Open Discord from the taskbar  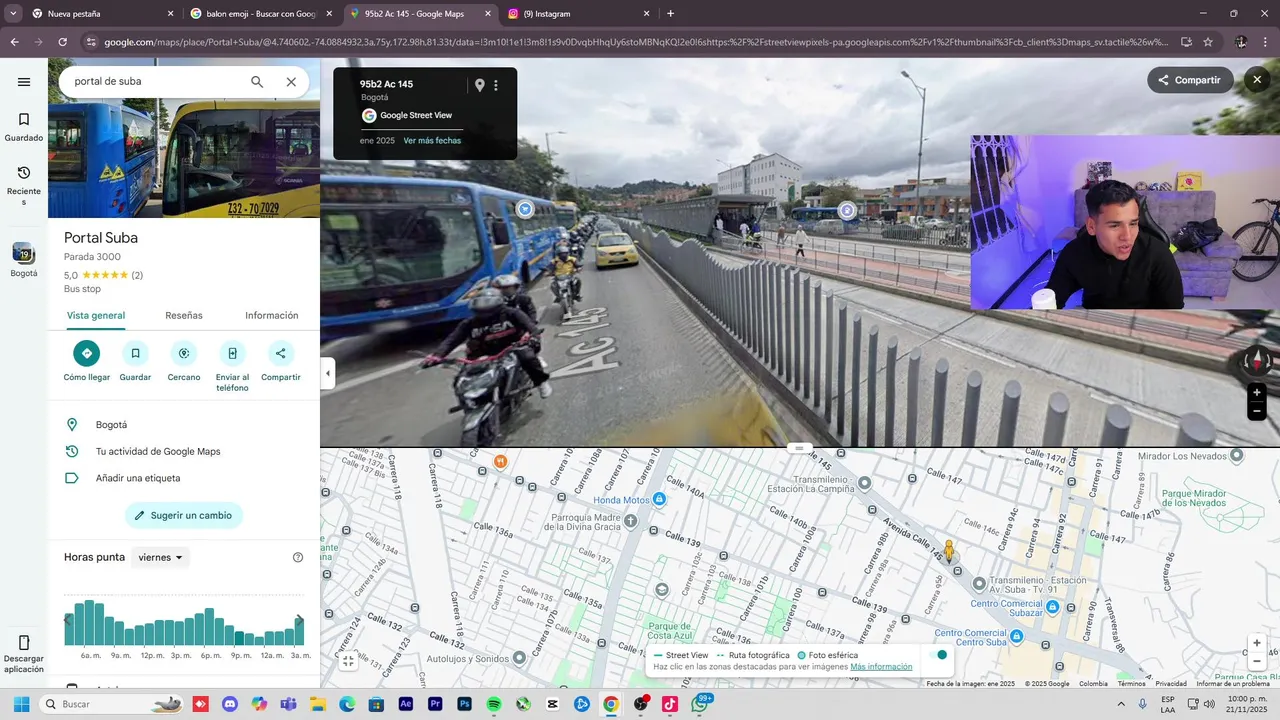pyautogui.click(x=230, y=704)
